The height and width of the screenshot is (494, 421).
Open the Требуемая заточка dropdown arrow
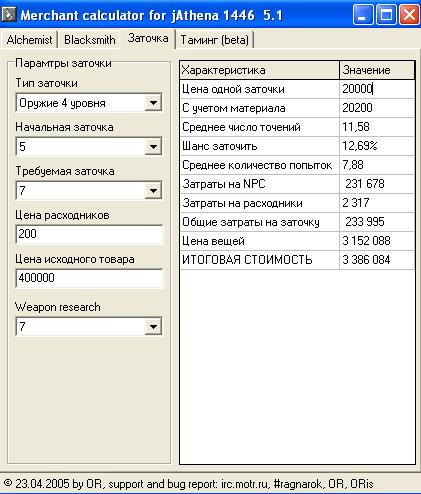153,191
